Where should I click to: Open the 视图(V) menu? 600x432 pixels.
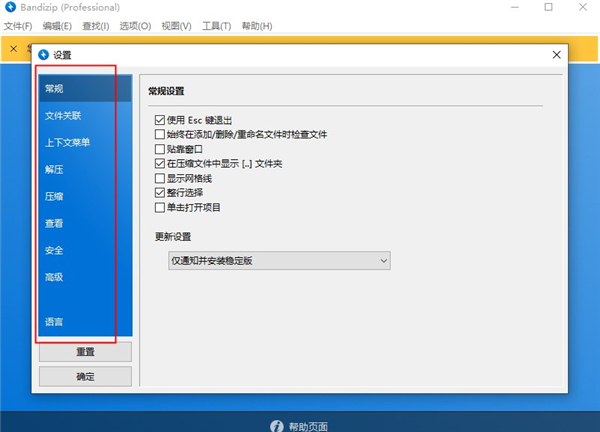pos(176,26)
